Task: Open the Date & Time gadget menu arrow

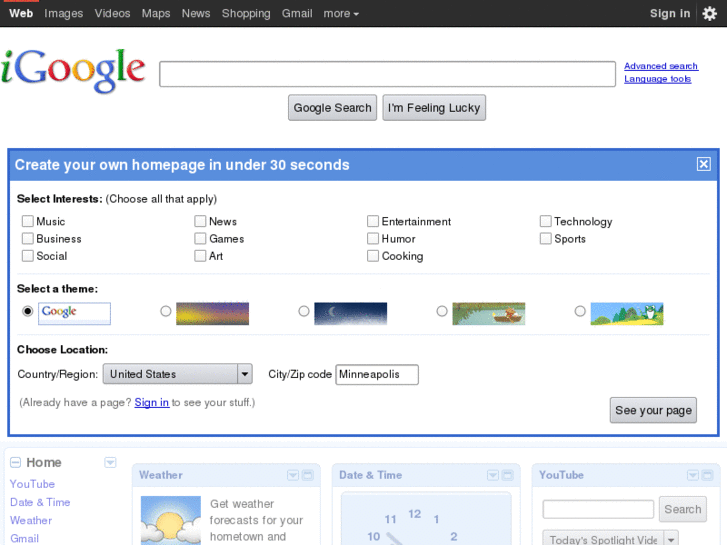Action: 493,475
